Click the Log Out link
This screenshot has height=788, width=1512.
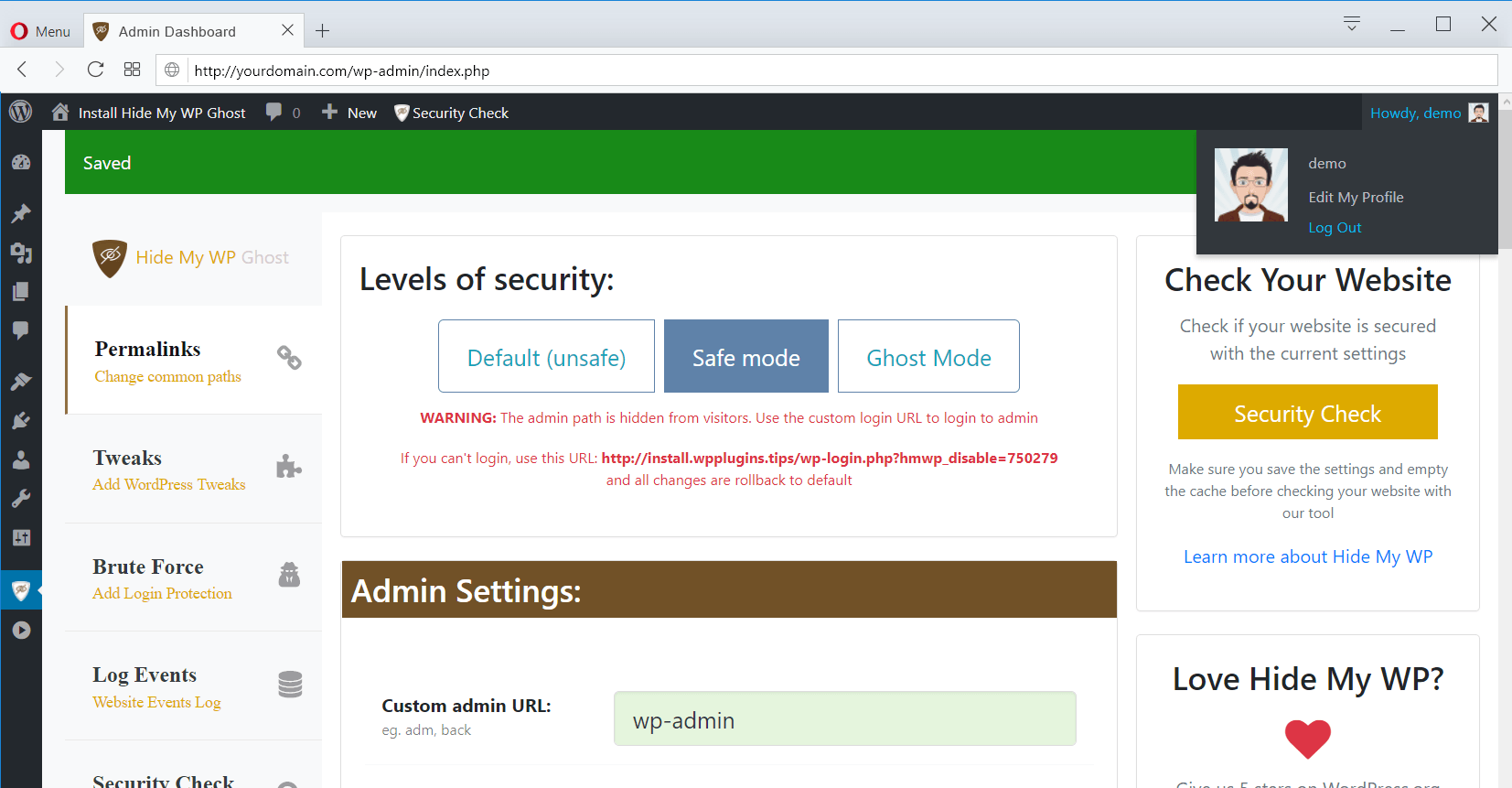(x=1335, y=228)
